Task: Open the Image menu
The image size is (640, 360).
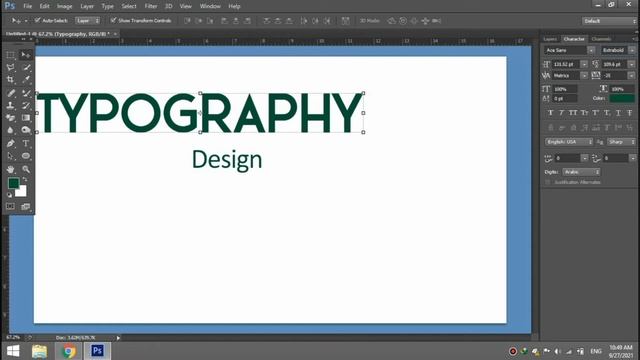Action: 64,6
